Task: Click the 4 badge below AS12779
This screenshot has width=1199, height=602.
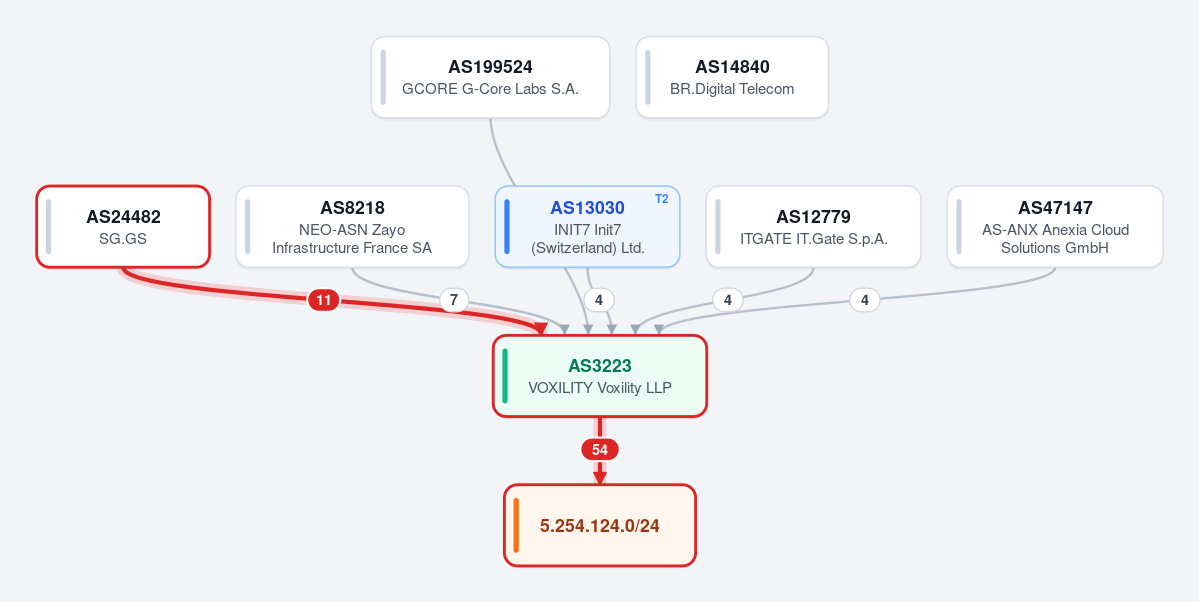Action: (x=727, y=301)
